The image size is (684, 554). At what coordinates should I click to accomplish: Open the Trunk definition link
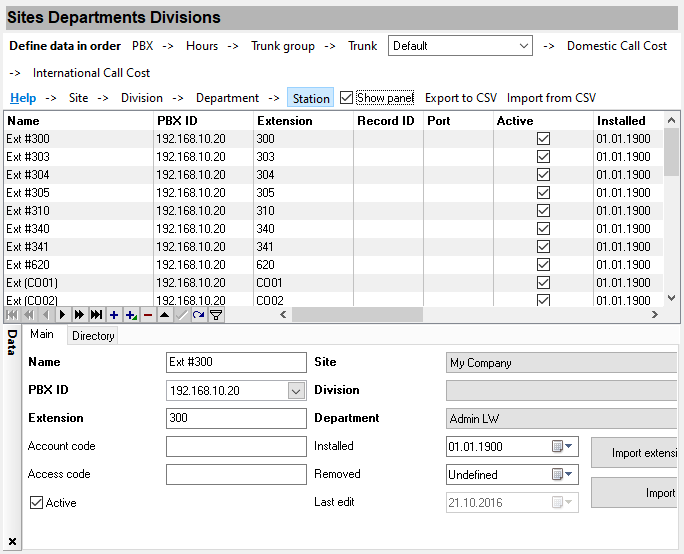pos(362,46)
